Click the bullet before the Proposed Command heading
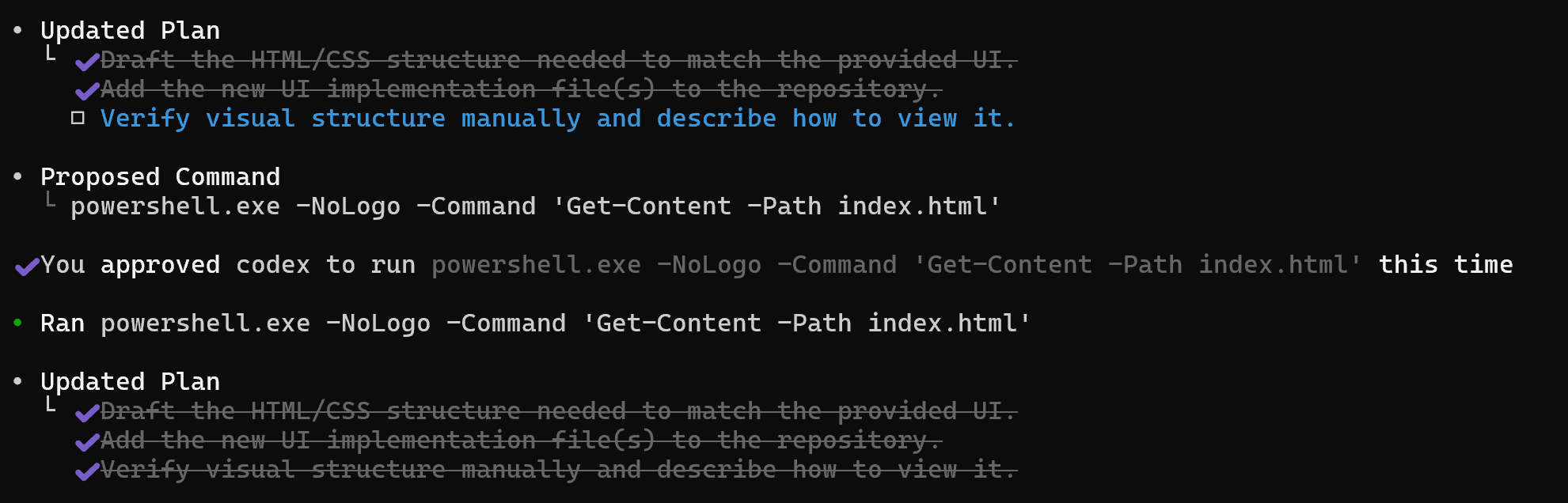 click(x=17, y=176)
